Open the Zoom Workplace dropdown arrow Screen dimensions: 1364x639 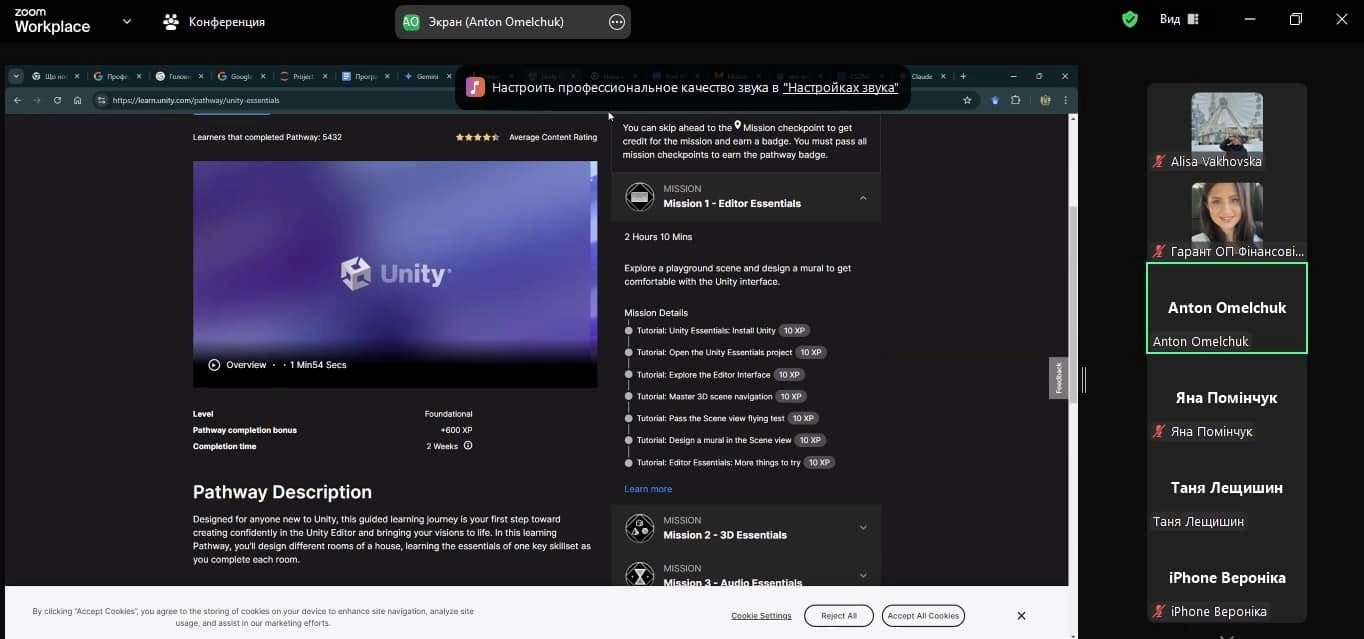click(126, 21)
